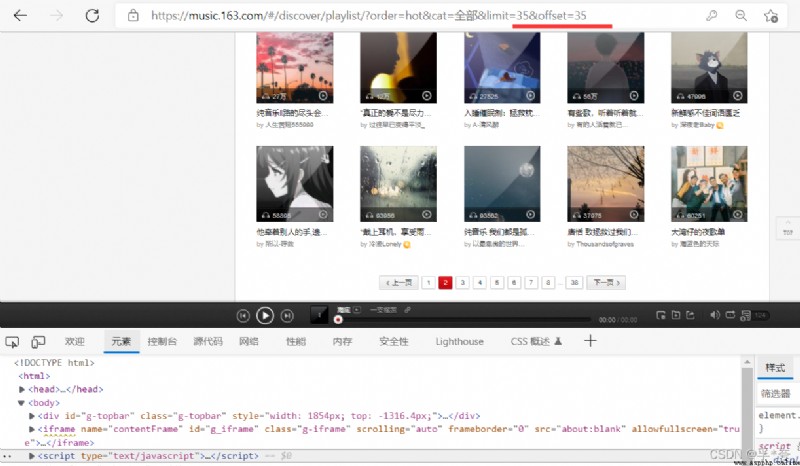Play the group photo playlist via its play icon

point(738,214)
